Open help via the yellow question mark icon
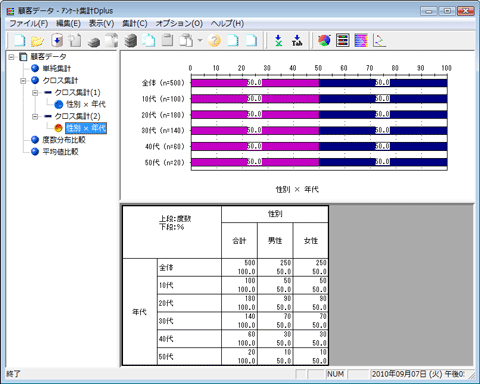The height and width of the screenshot is (384, 480). click(x=214, y=41)
